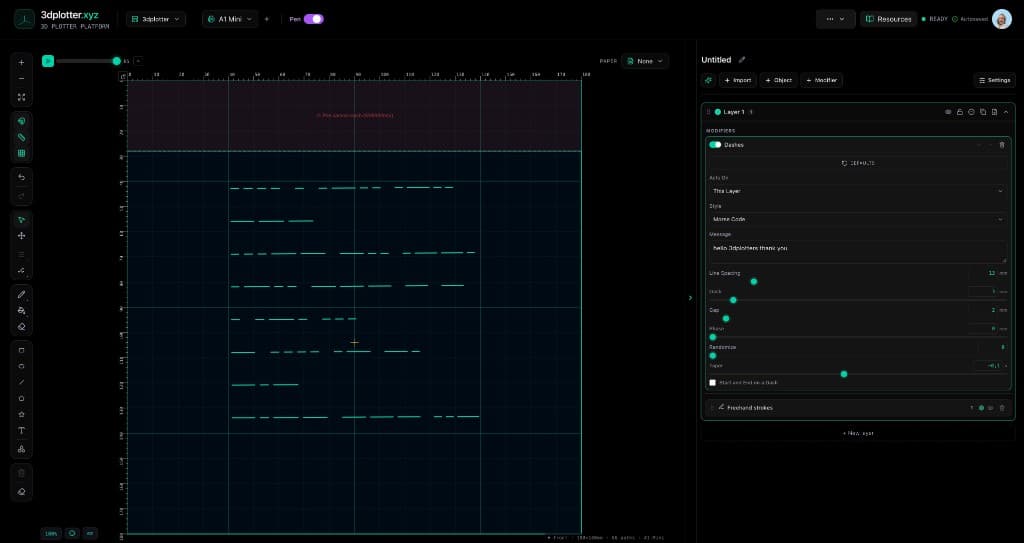Click the Line Spacing value field
The image size is (1024, 543).
(x=983, y=273)
